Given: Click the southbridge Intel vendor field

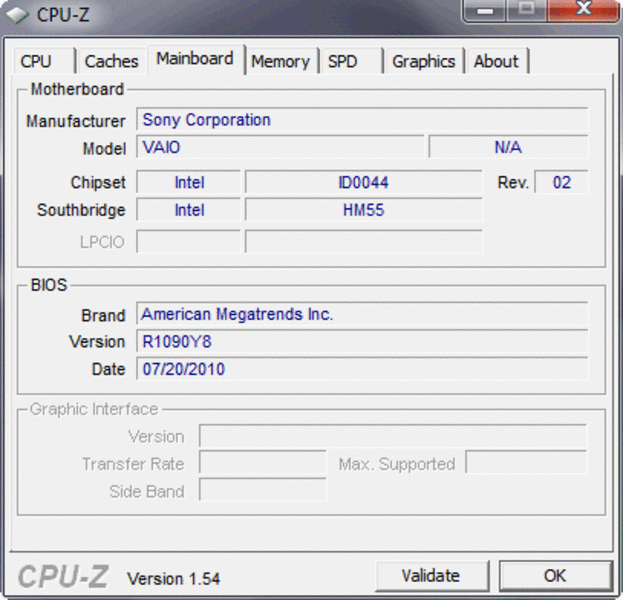Looking at the screenshot, I should click(x=189, y=210).
